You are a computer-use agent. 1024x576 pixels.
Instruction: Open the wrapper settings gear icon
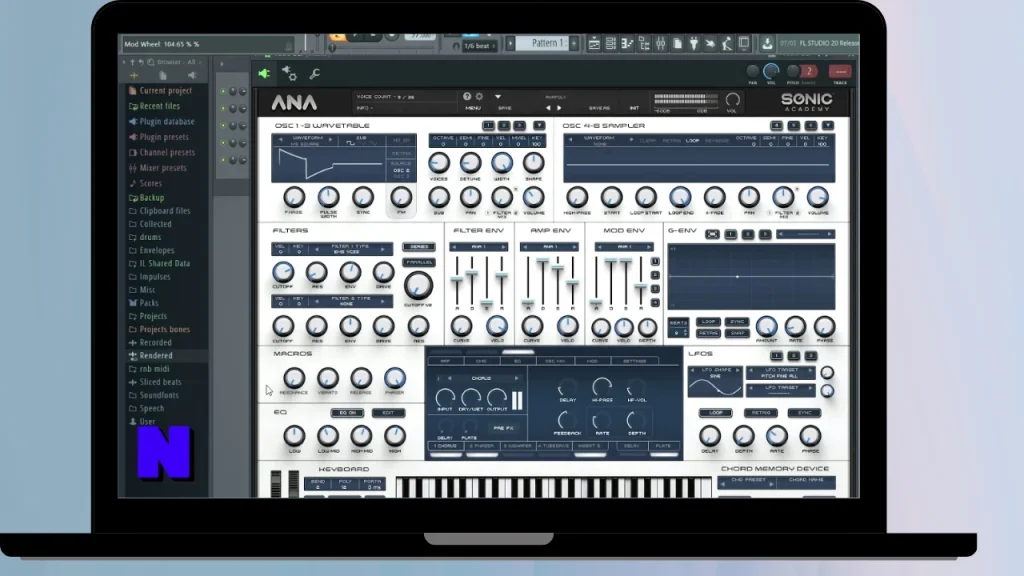click(x=289, y=74)
